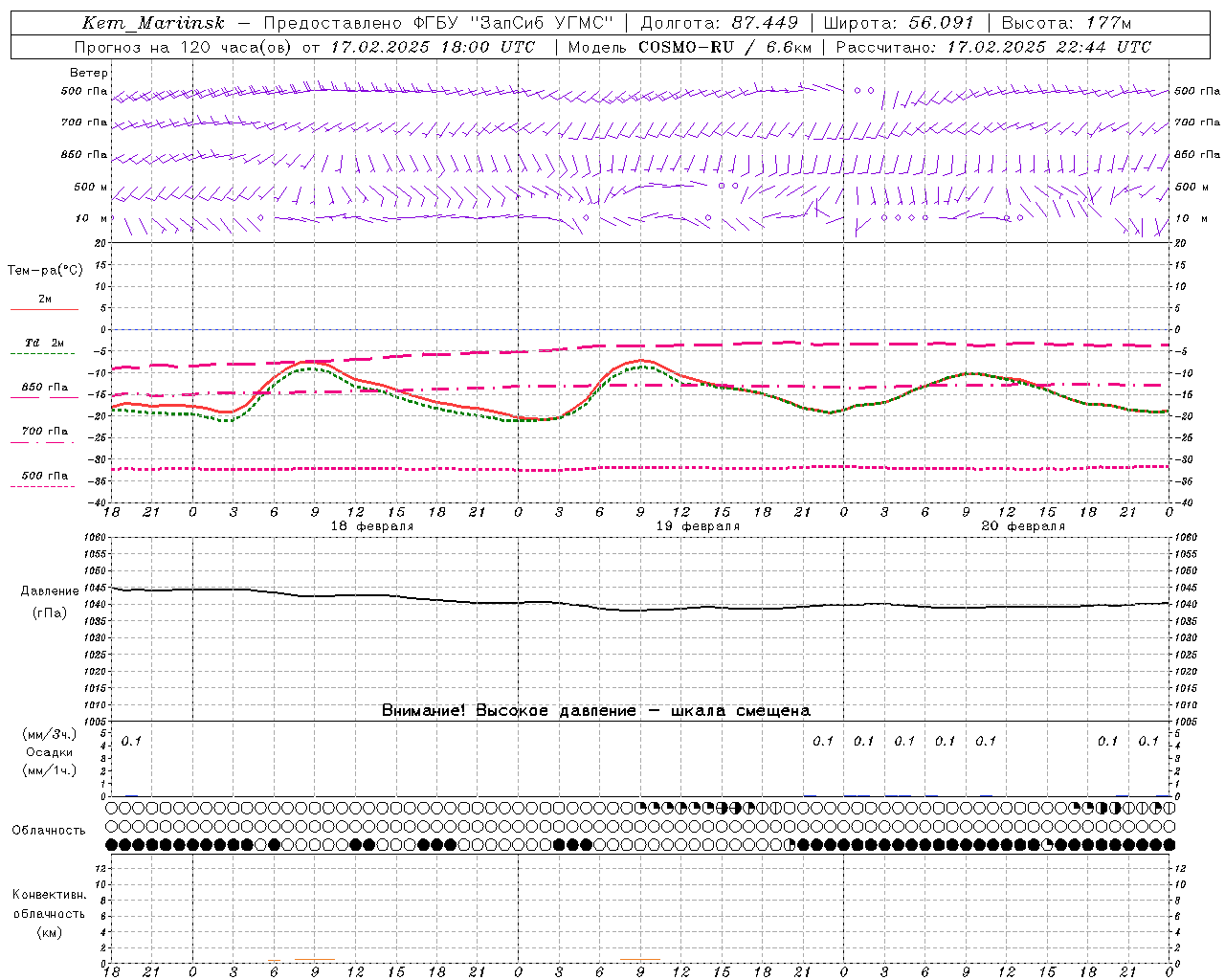Click the 19 февраля date label
The image size is (1225, 980).
point(698,526)
